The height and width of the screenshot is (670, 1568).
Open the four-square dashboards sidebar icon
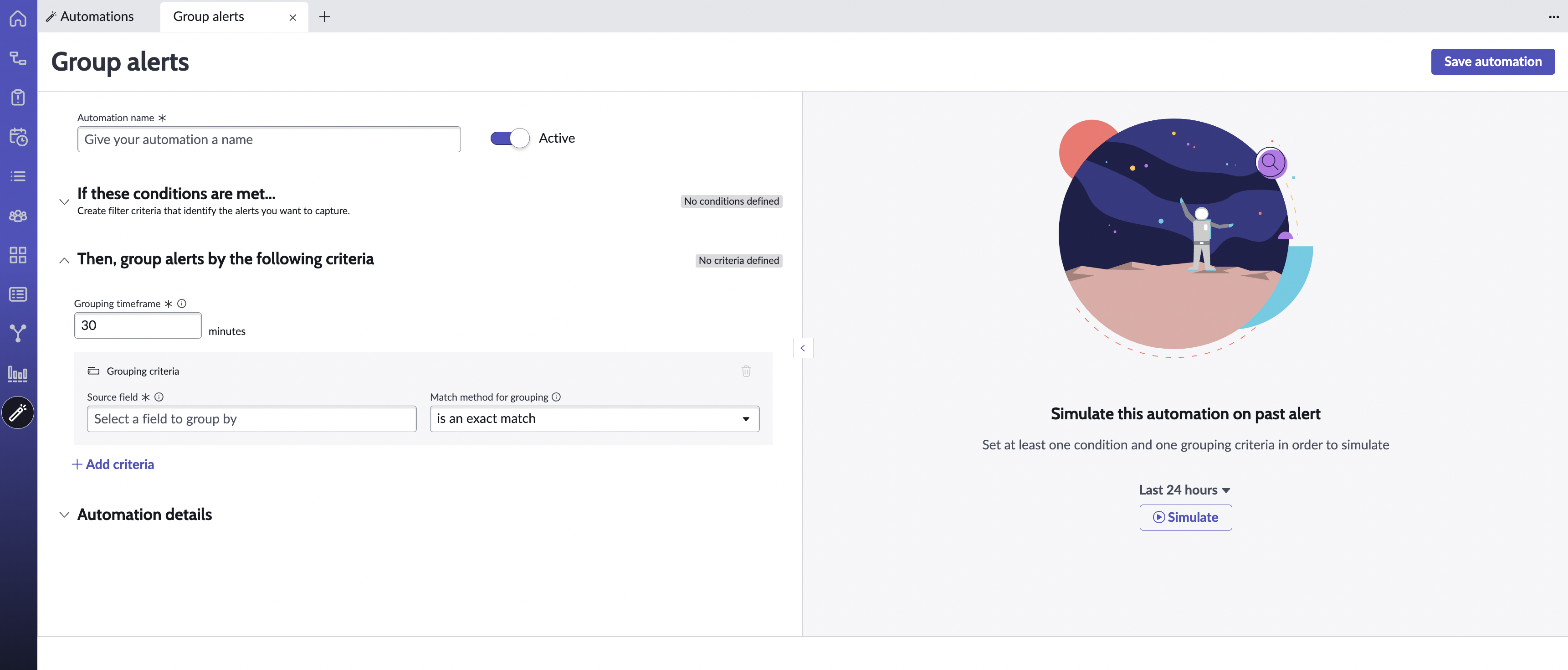(x=18, y=255)
